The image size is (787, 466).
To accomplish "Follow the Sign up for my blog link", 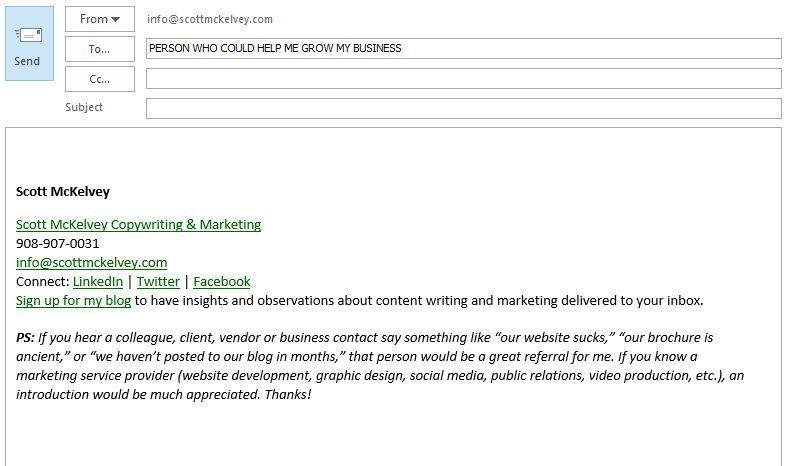I will (73, 301).
